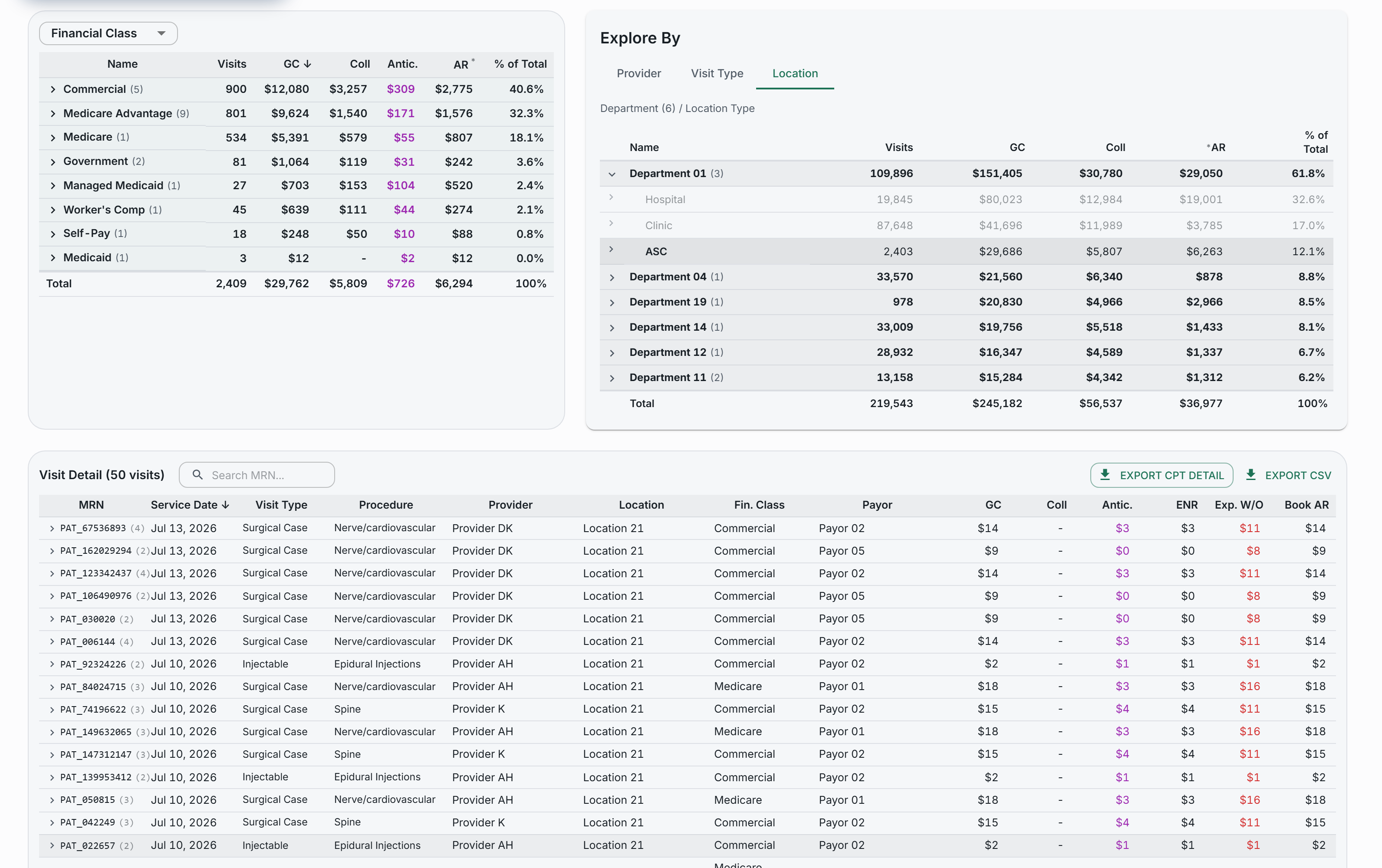Click the $726 total anticipated value

tap(401, 283)
